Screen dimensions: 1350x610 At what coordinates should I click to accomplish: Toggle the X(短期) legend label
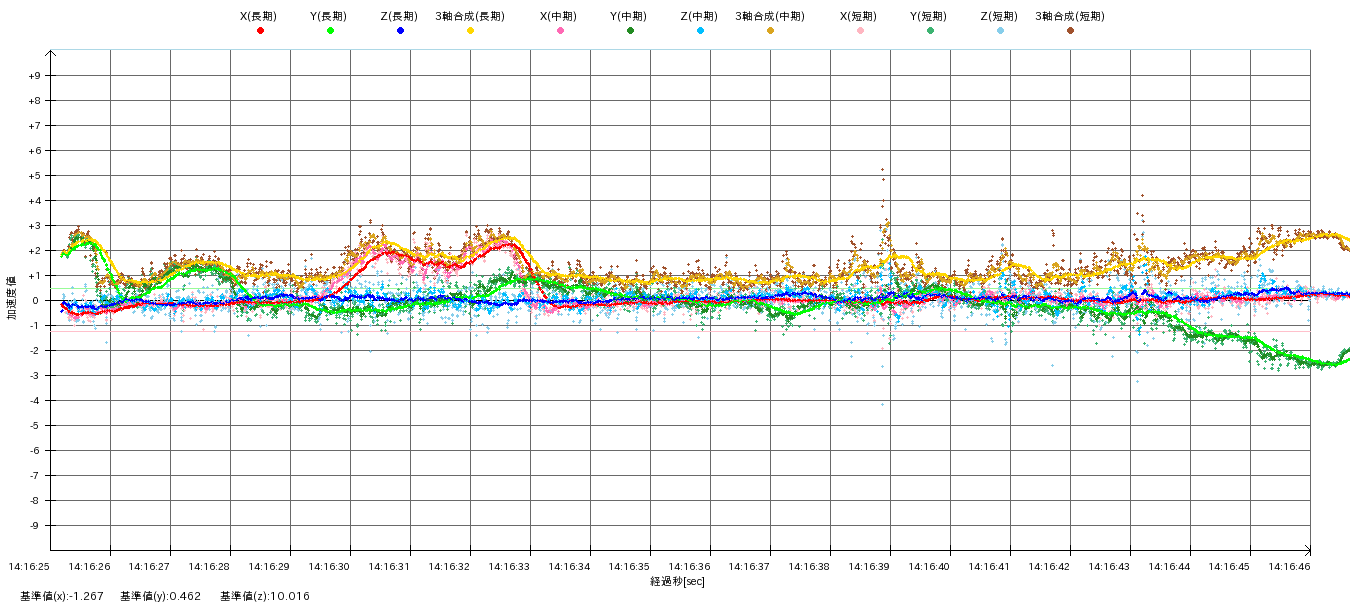pos(859,16)
